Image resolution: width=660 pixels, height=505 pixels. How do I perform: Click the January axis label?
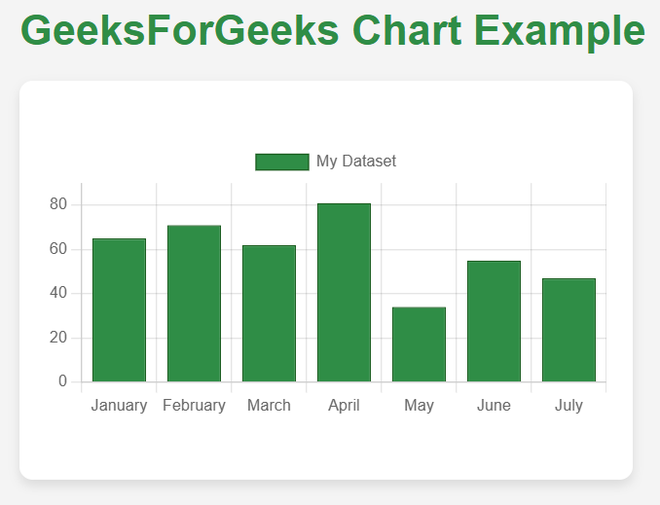click(119, 406)
